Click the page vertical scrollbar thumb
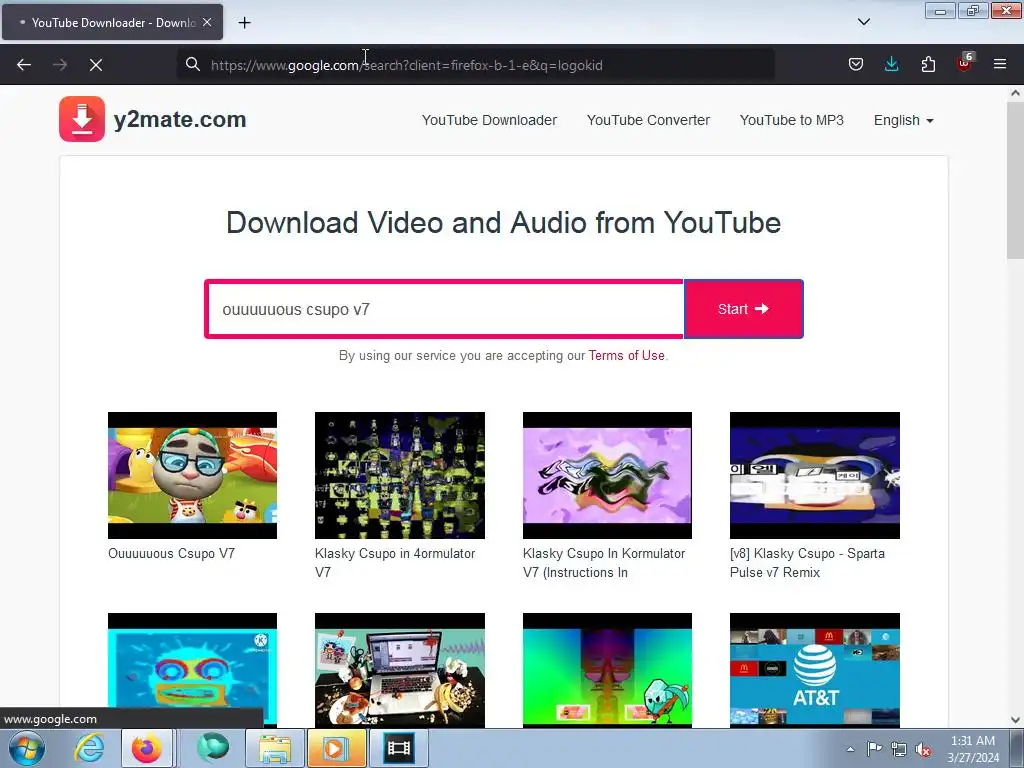The image size is (1024, 768). [1015, 180]
